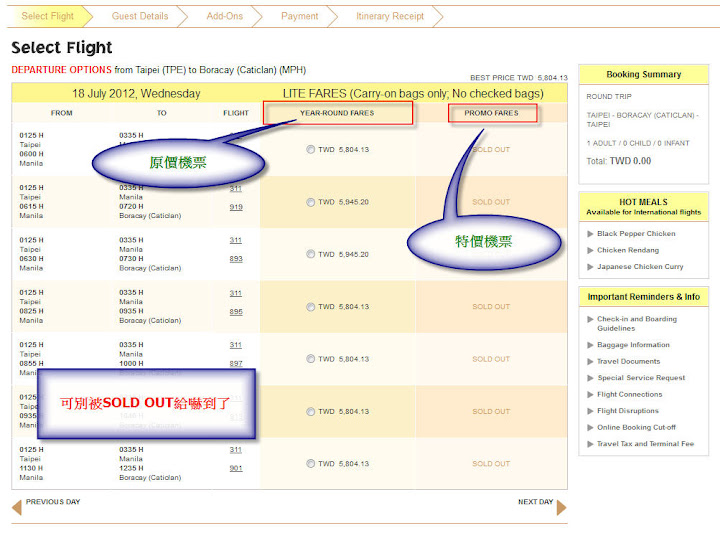Open flight 893 details link
Viewport: 720px width, 533px height.
click(x=236, y=259)
